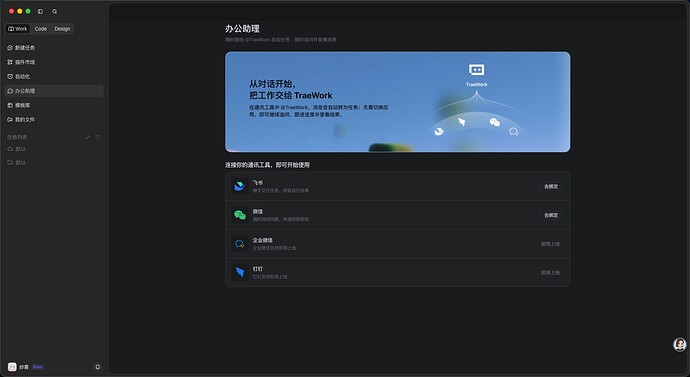Open 新建任务 in the sidebar
The height and width of the screenshot is (377, 690).
[x=54, y=48]
